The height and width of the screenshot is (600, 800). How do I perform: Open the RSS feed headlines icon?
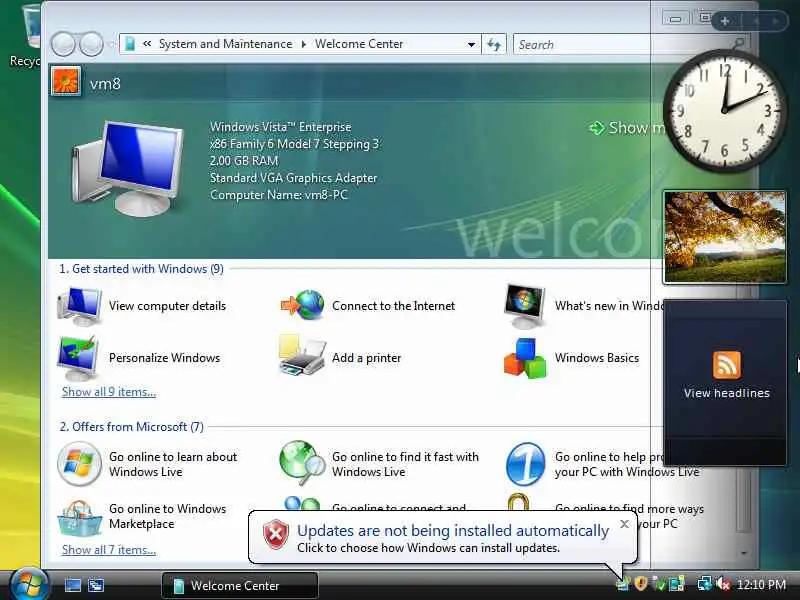(x=727, y=365)
